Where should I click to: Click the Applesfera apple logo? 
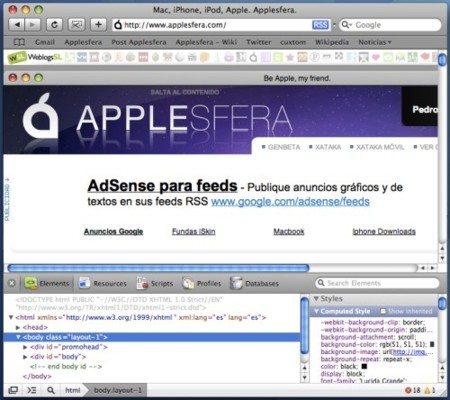(41, 115)
